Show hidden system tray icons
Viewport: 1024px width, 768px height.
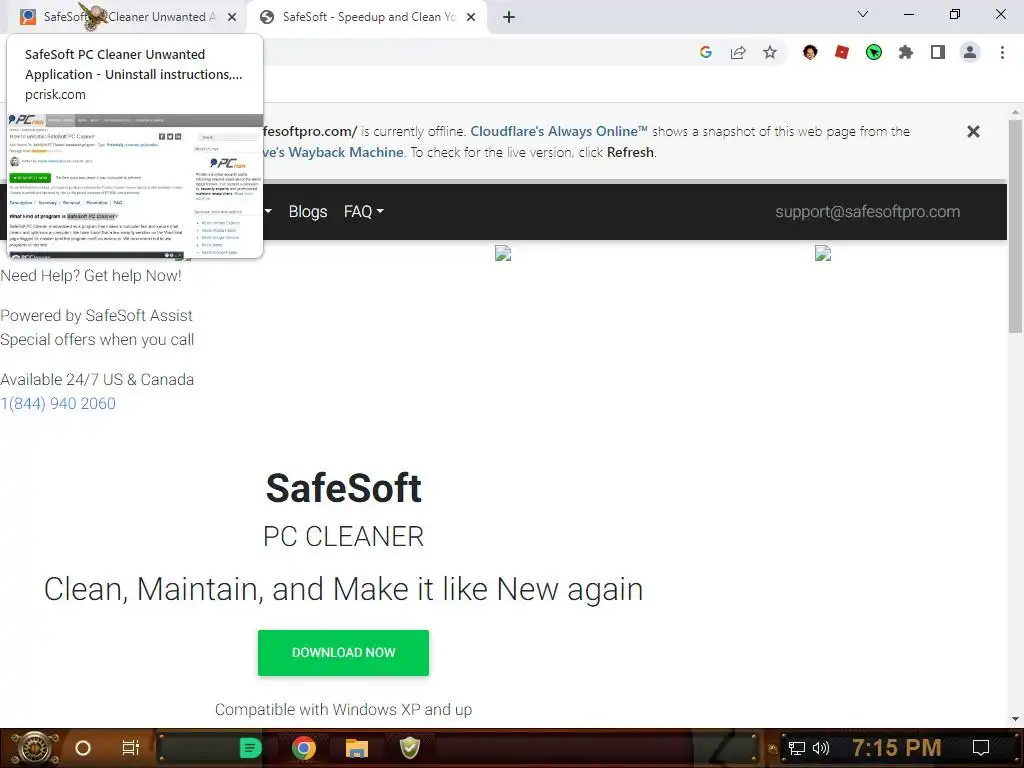[x=773, y=748]
